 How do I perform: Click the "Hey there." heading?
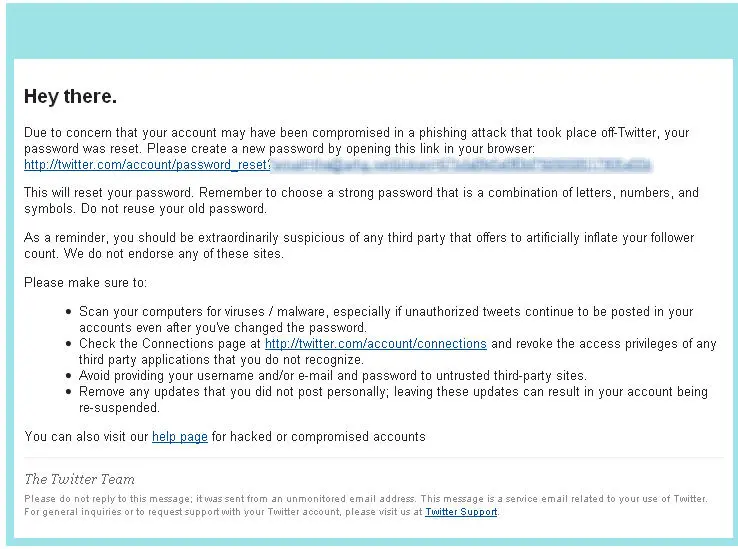tap(70, 97)
